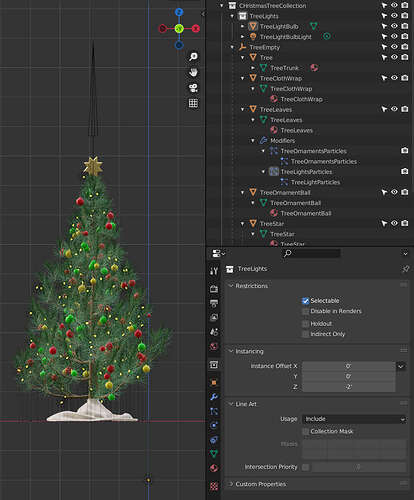Open the Particles properties tab
Viewport: 414px width, 500px height.
pyautogui.click(x=214, y=411)
